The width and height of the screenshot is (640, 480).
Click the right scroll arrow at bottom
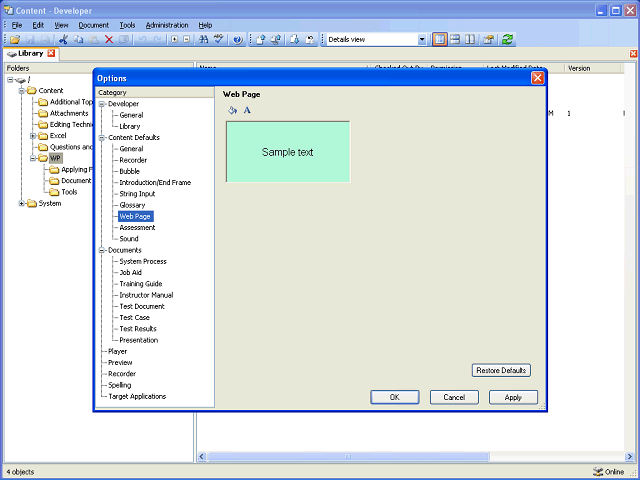[629, 456]
